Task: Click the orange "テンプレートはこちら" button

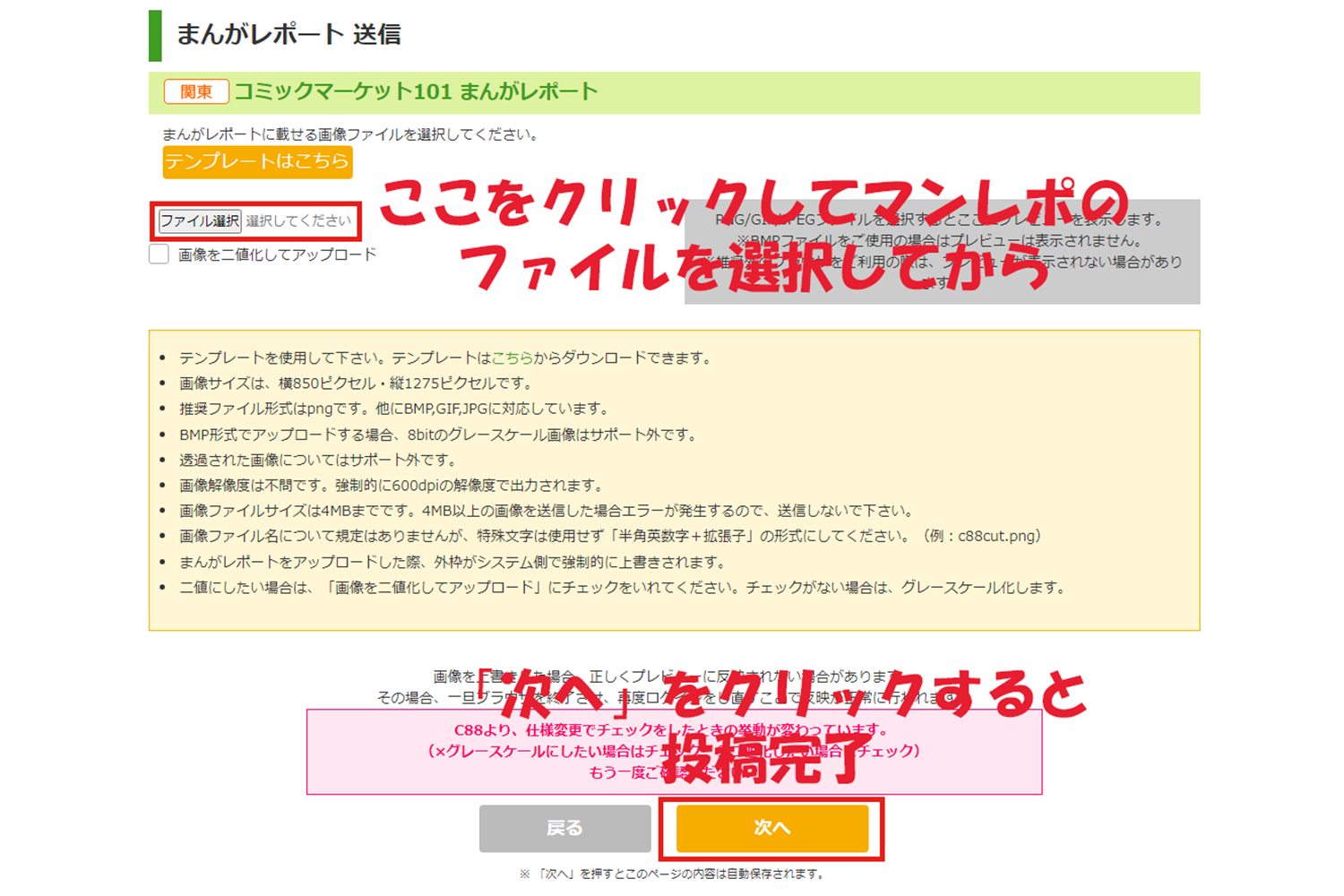Action: point(257,162)
